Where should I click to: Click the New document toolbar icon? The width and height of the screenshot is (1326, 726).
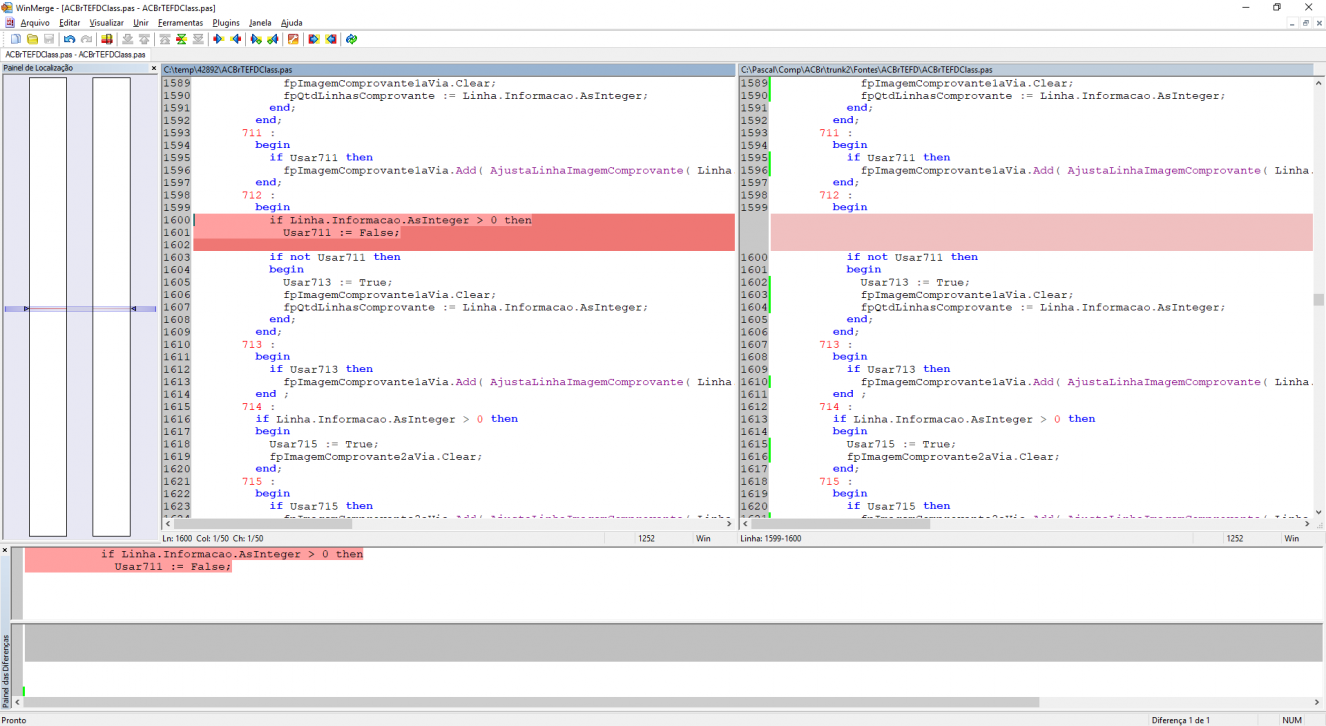[x=16, y=39]
